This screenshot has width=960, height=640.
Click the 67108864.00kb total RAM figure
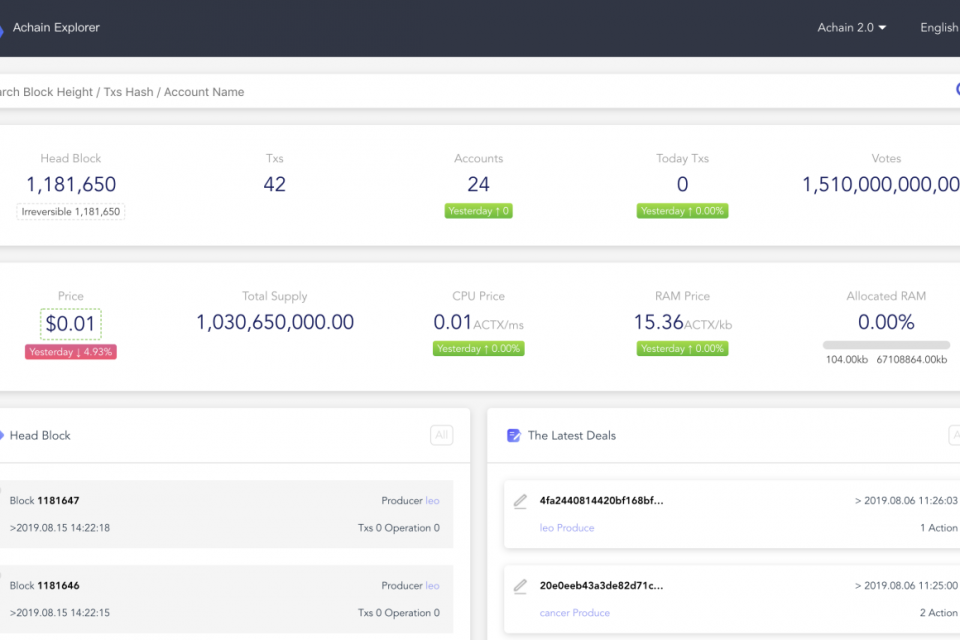[x=912, y=360]
